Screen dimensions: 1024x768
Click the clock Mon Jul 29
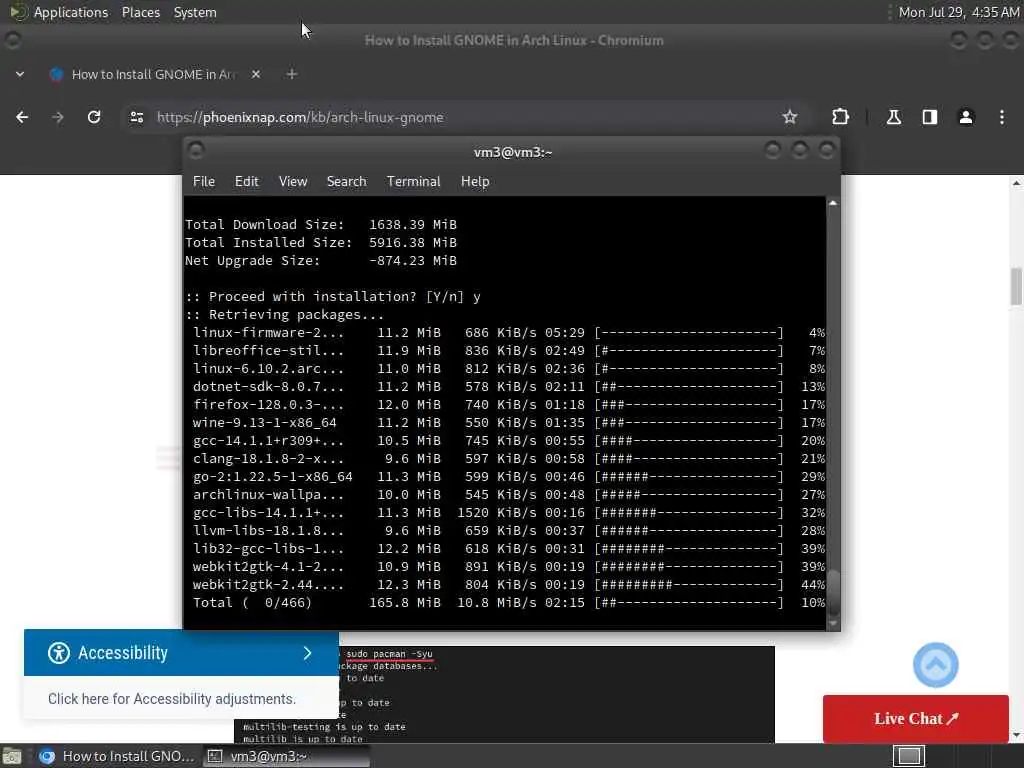[x=958, y=12]
